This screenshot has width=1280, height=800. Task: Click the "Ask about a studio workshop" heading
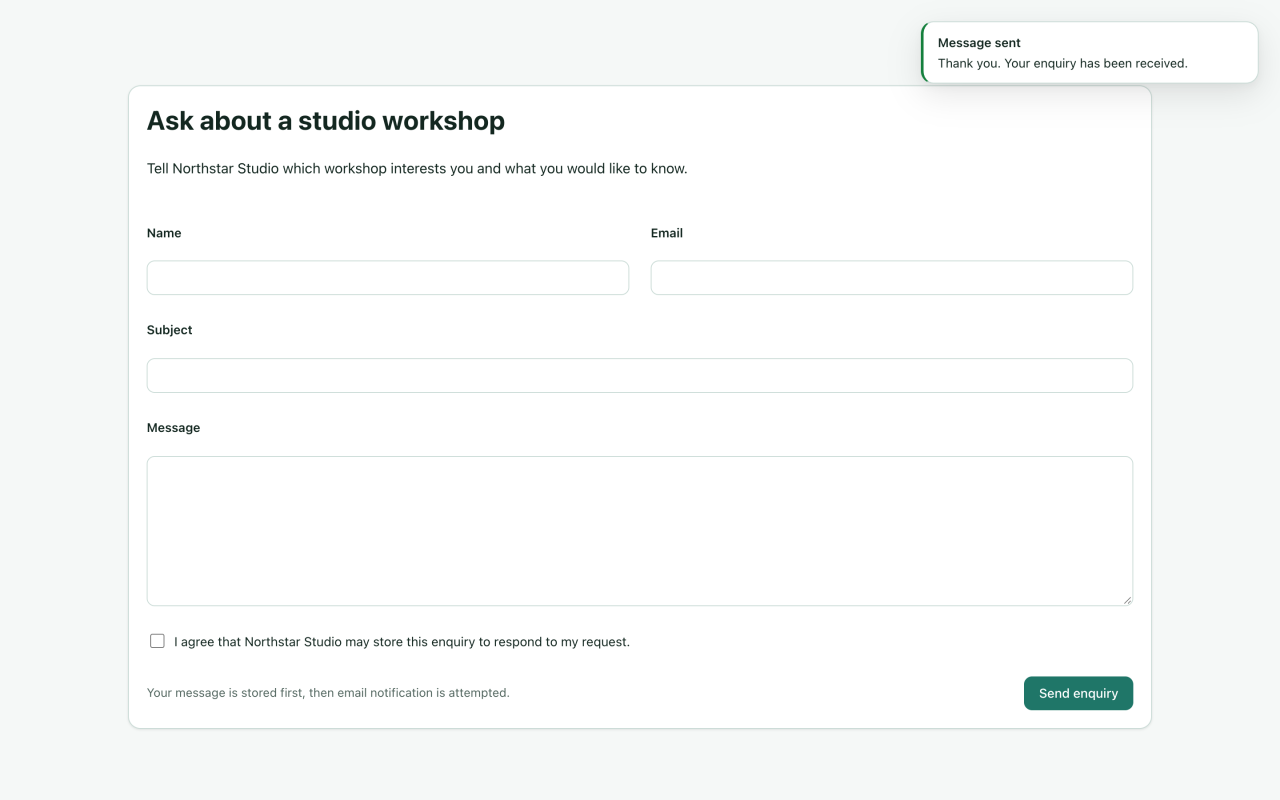(x=326, y=121)
